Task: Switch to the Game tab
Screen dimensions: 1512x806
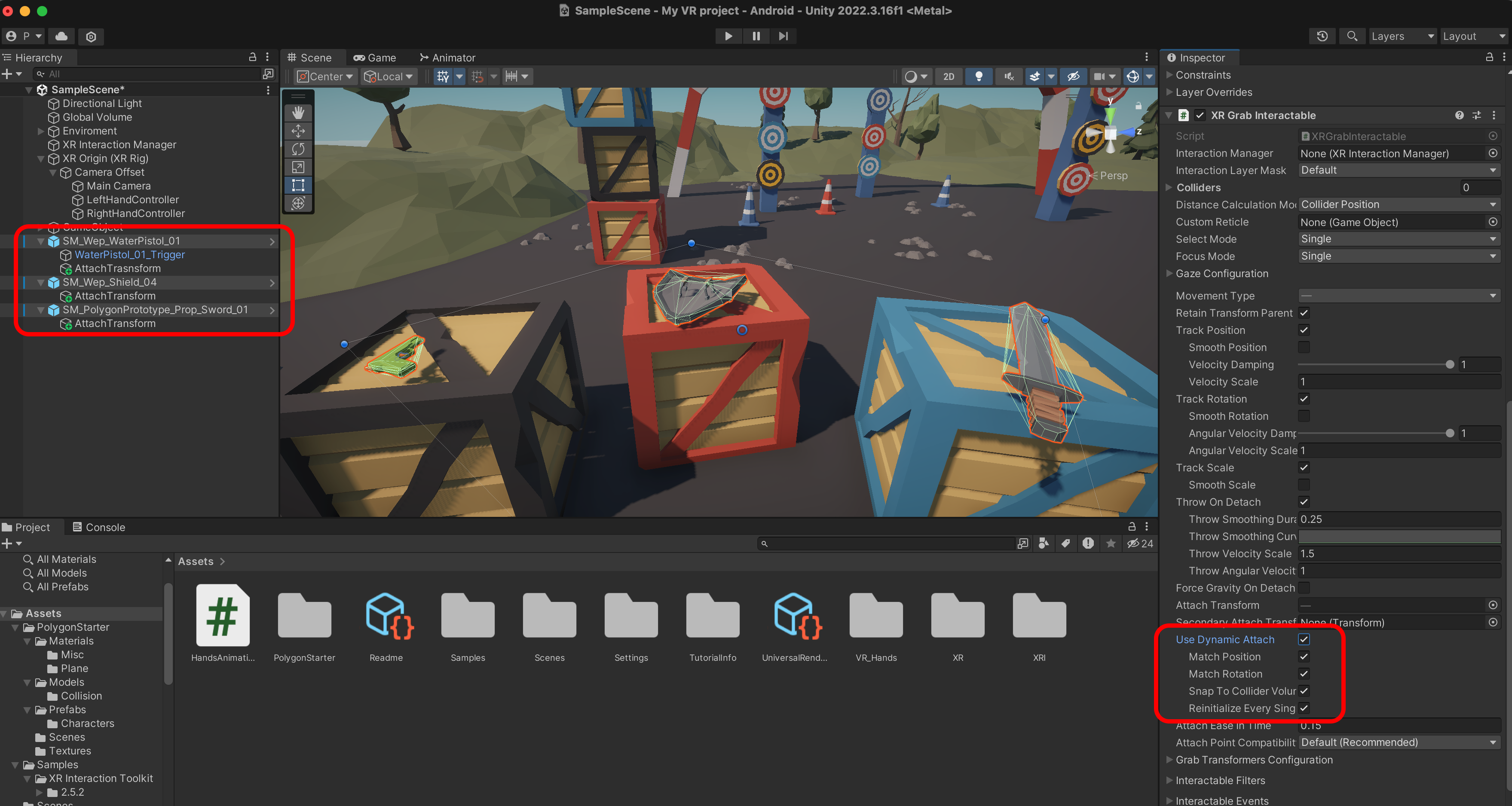Action: [374, 58]
